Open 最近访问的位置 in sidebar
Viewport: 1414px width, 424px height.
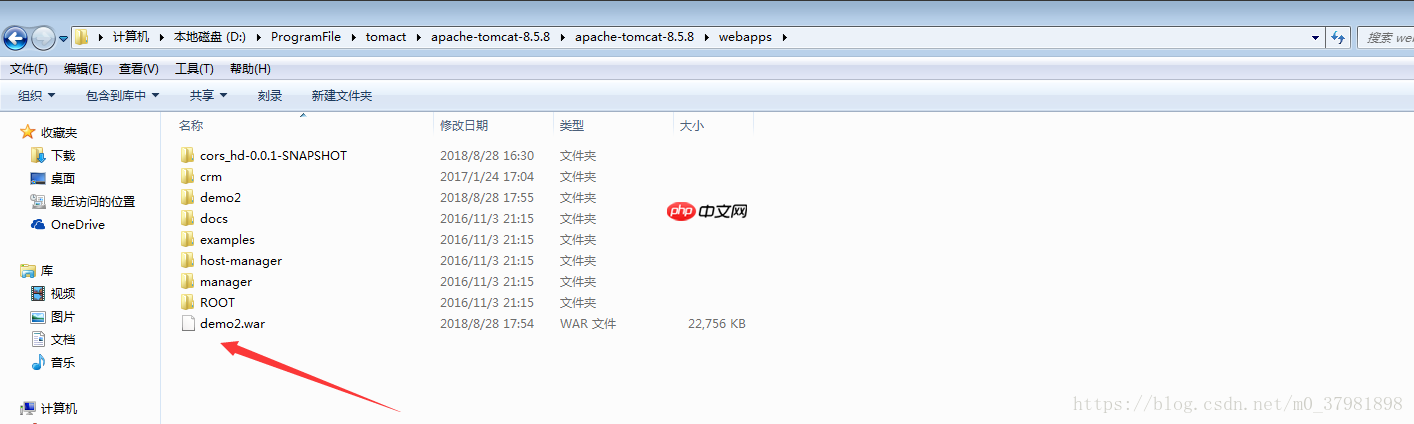pos(93,201)
